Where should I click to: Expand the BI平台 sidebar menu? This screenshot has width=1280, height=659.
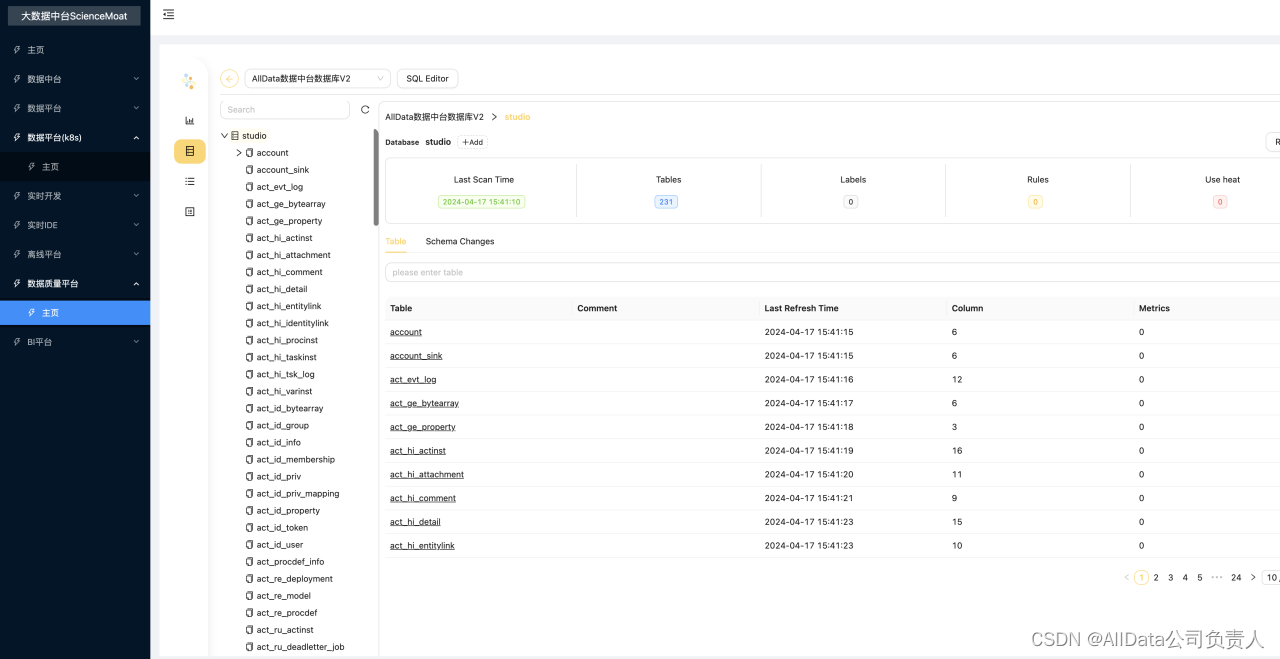coord(75,342)
